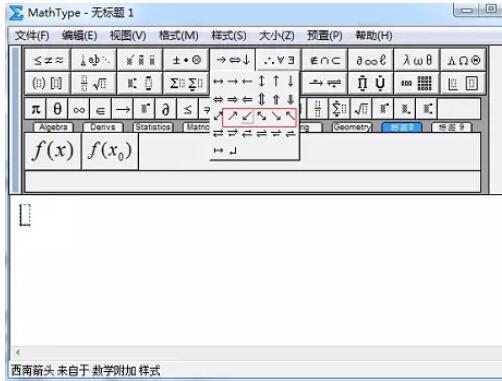Insert the northwest-southeast double arrow from the dropdown
Image resolution: width=502 pixels, height=381 pixels.
point(262,116)
